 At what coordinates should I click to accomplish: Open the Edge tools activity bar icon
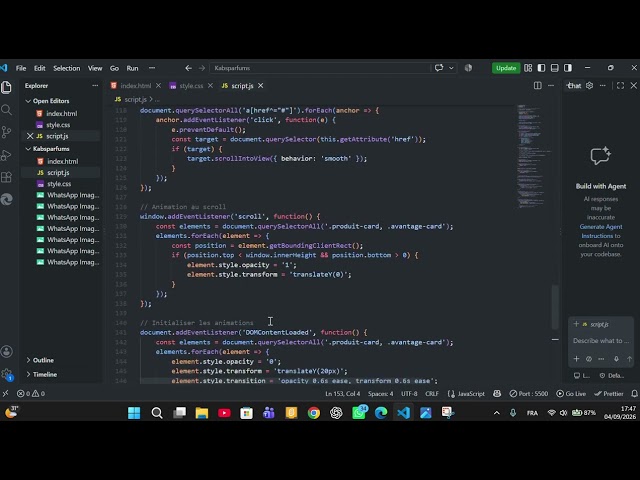7,199
